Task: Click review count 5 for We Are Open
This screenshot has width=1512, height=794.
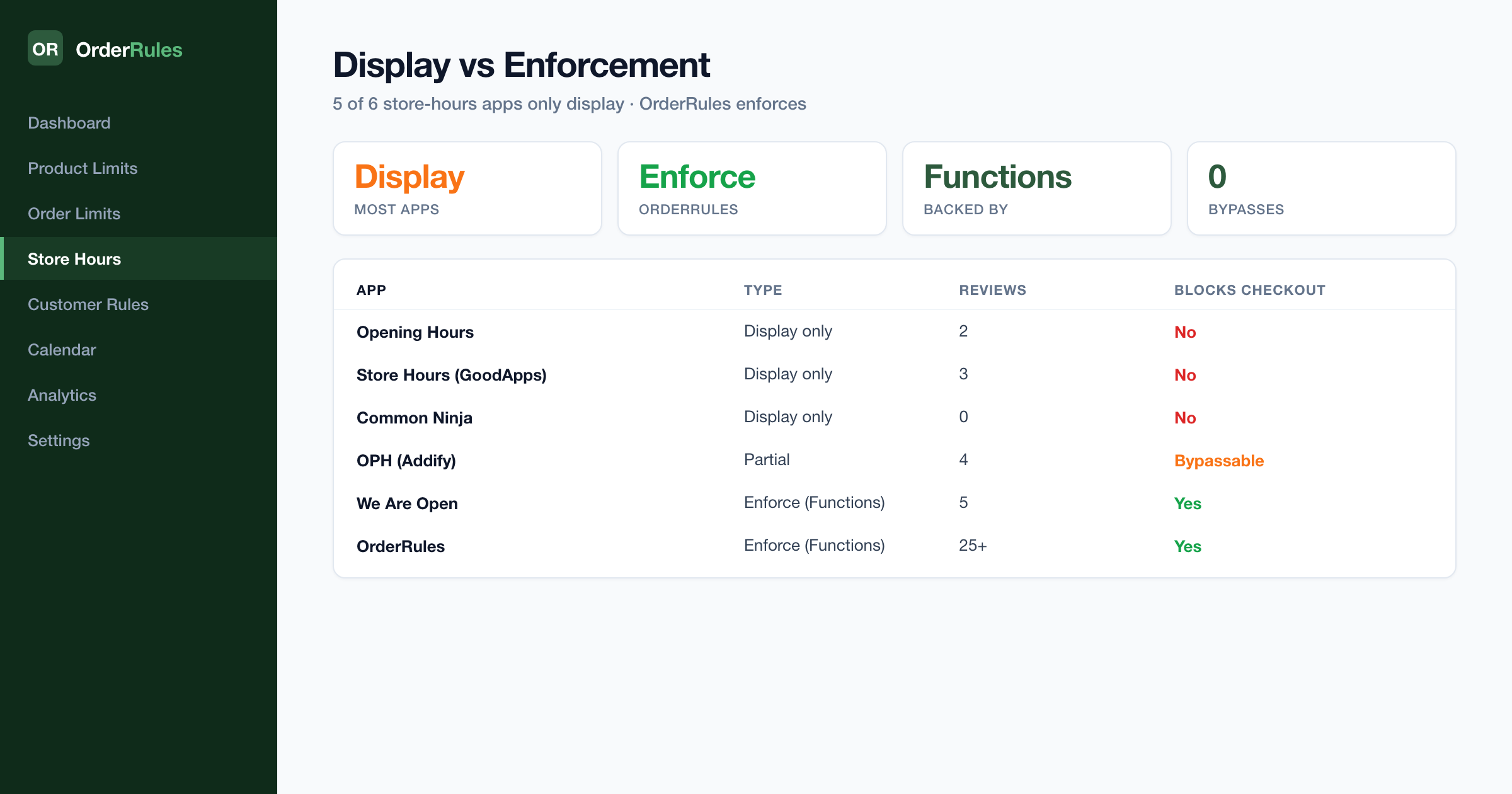Action: click(963, 502)
